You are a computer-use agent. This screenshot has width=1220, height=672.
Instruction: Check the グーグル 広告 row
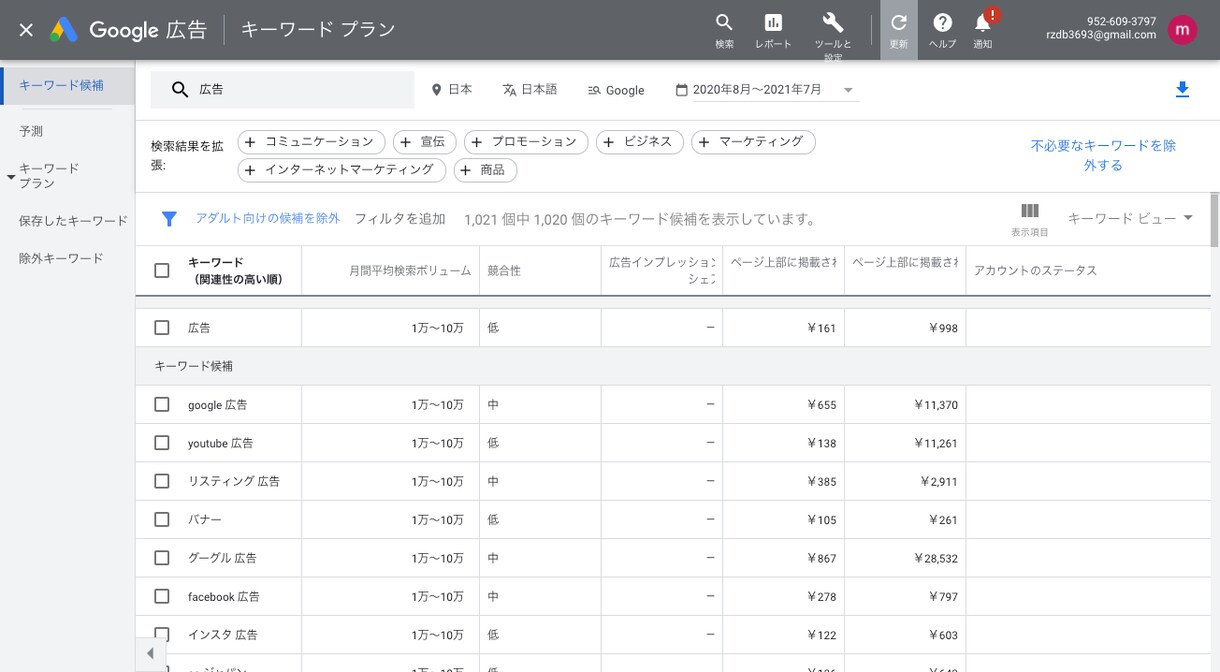[162, 558]
